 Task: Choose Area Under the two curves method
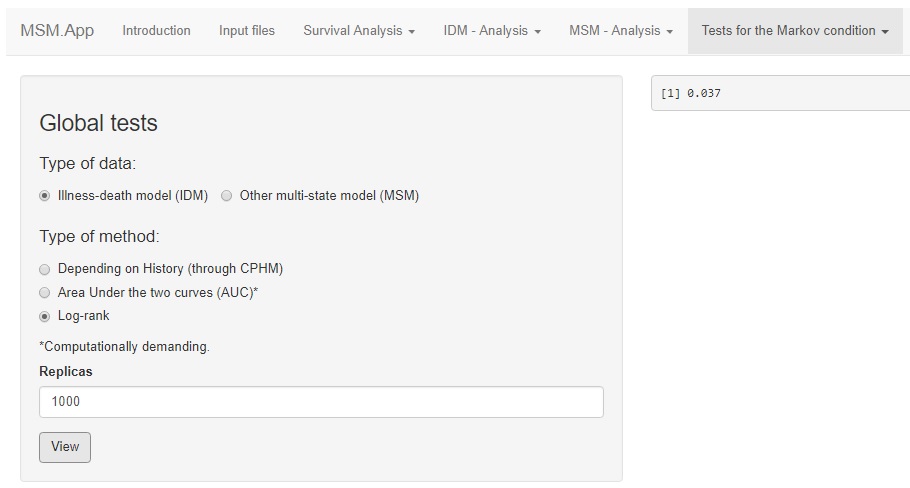(x=44, y=293)
